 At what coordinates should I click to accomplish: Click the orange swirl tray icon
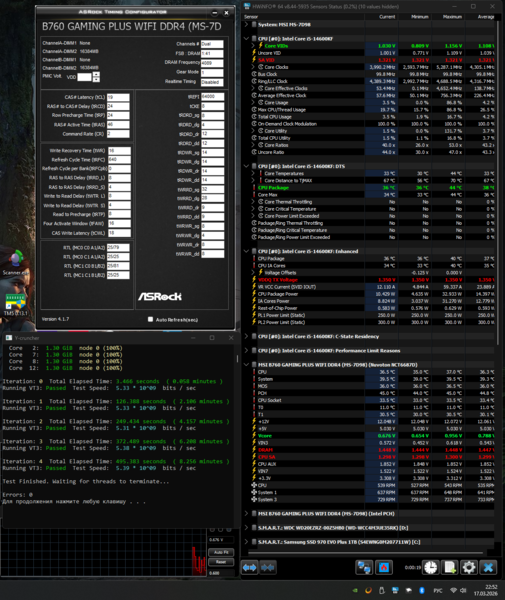[x=368, y=590]
